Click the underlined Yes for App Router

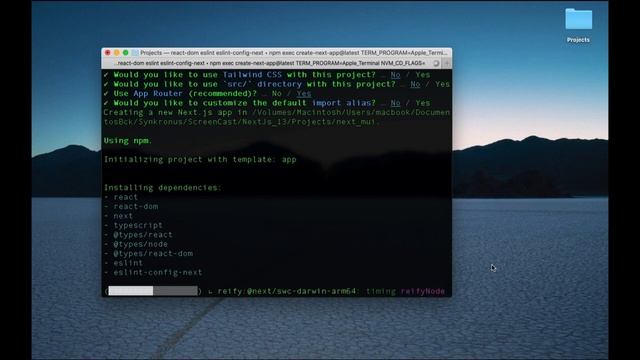click(x=304, y=93)
